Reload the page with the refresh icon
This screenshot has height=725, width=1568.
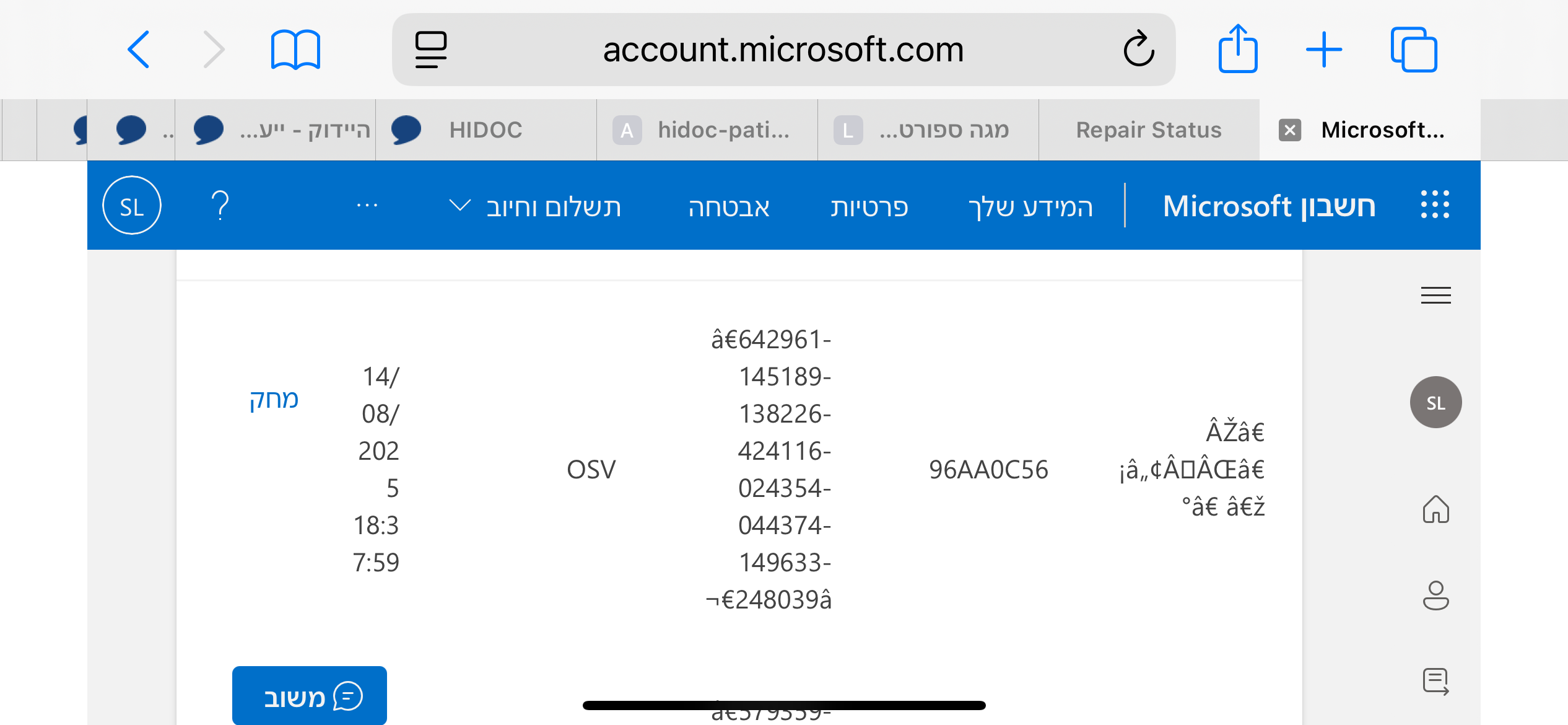pos(1139,50)
